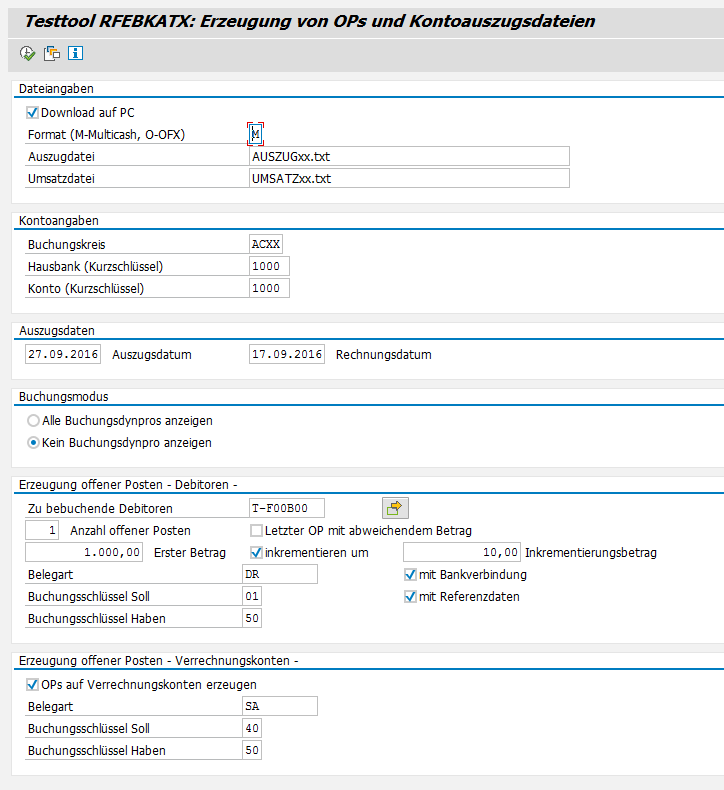Toggle the Download auf PC checkbox

[x=33, y=113]
